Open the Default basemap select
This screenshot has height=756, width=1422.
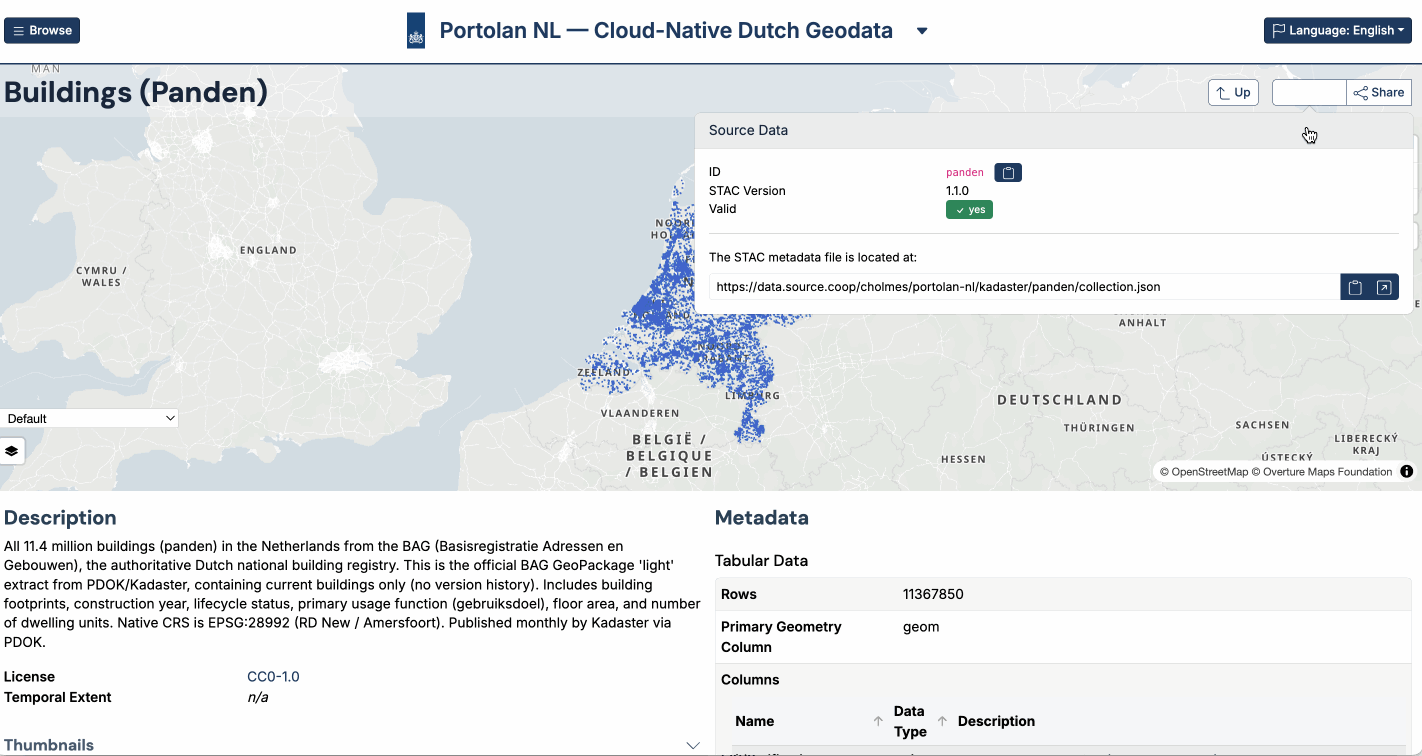(90, 419)
